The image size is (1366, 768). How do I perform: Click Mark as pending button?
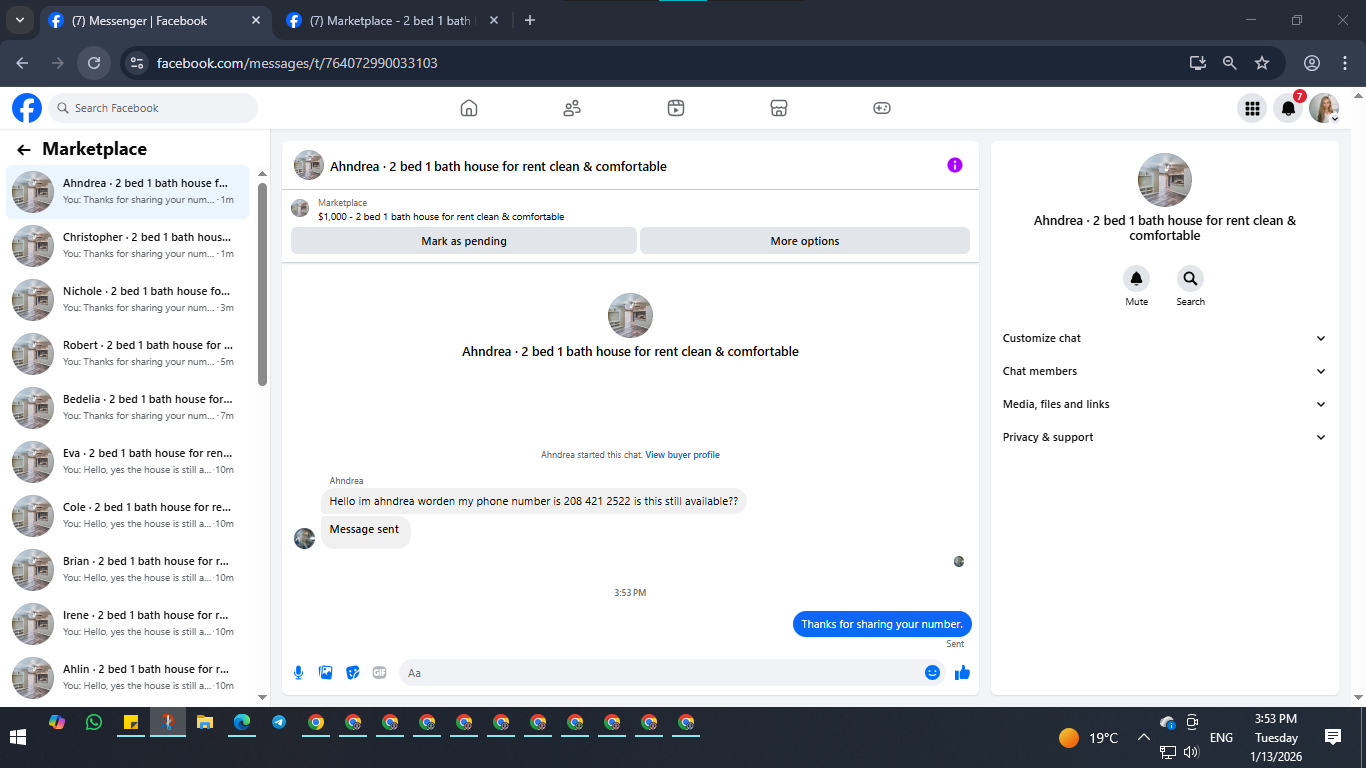464,241
